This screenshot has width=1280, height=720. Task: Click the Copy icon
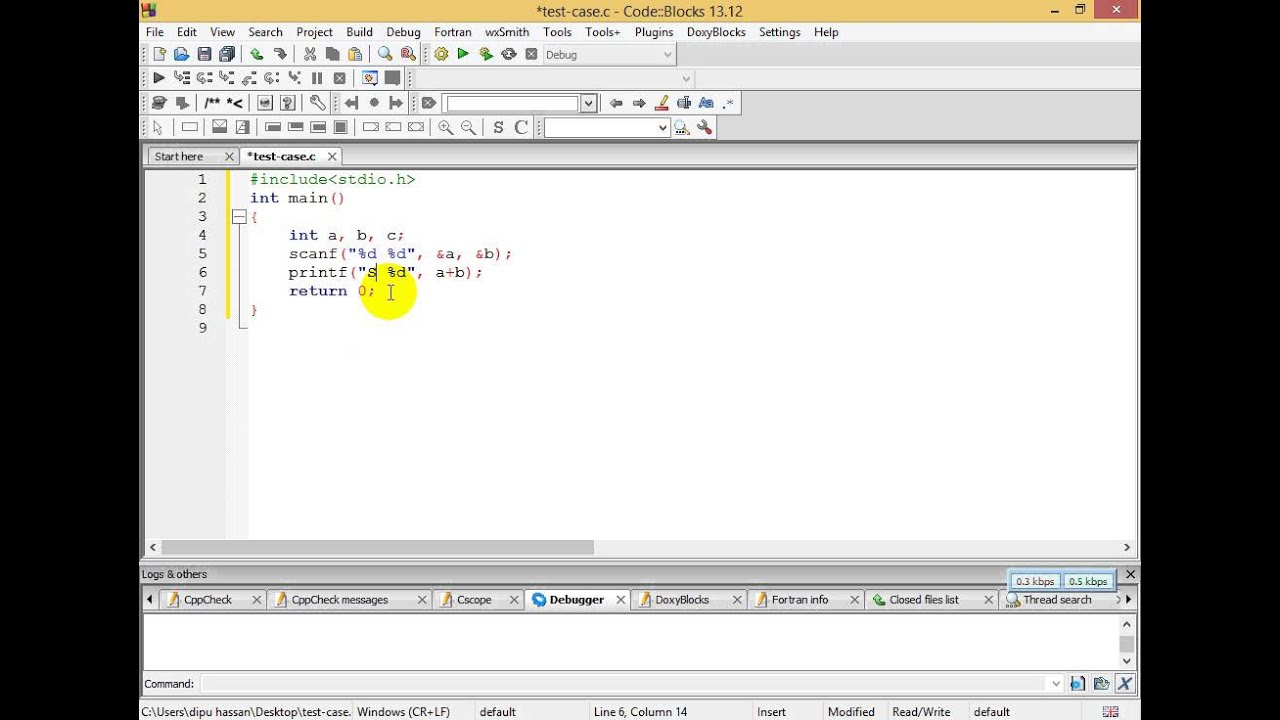coord(332,54)
